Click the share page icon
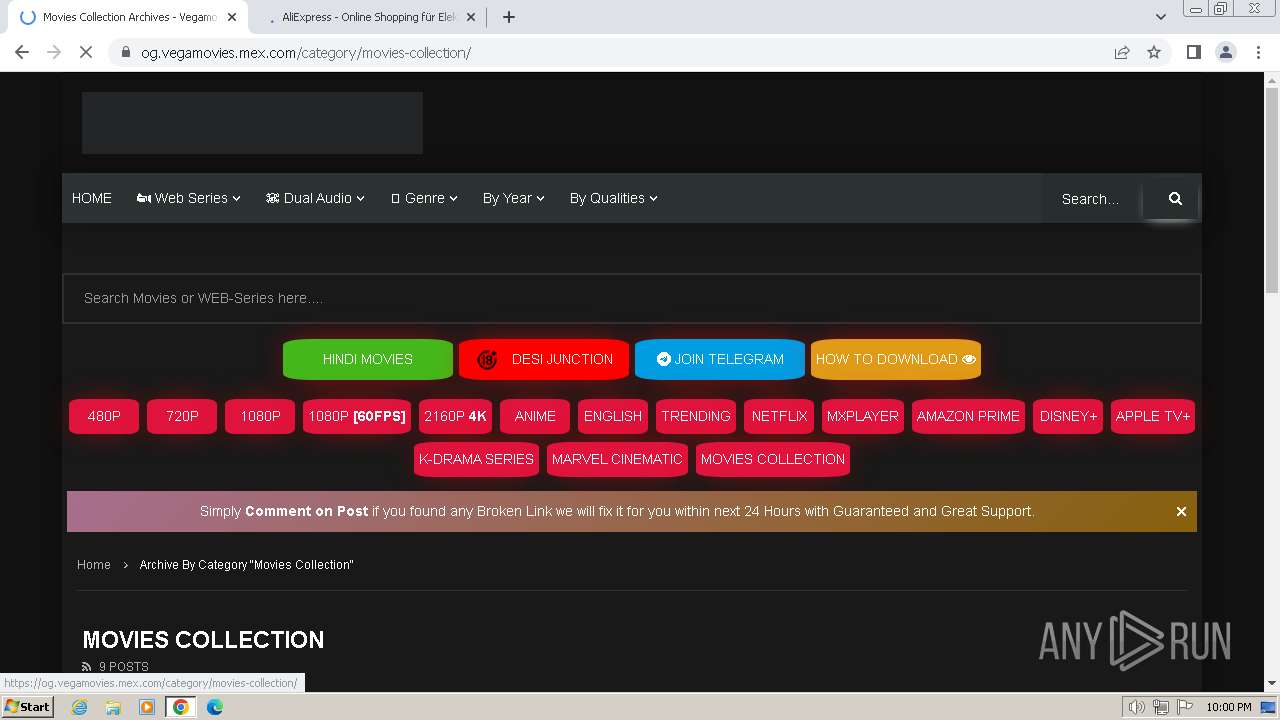 point(1122,52)
